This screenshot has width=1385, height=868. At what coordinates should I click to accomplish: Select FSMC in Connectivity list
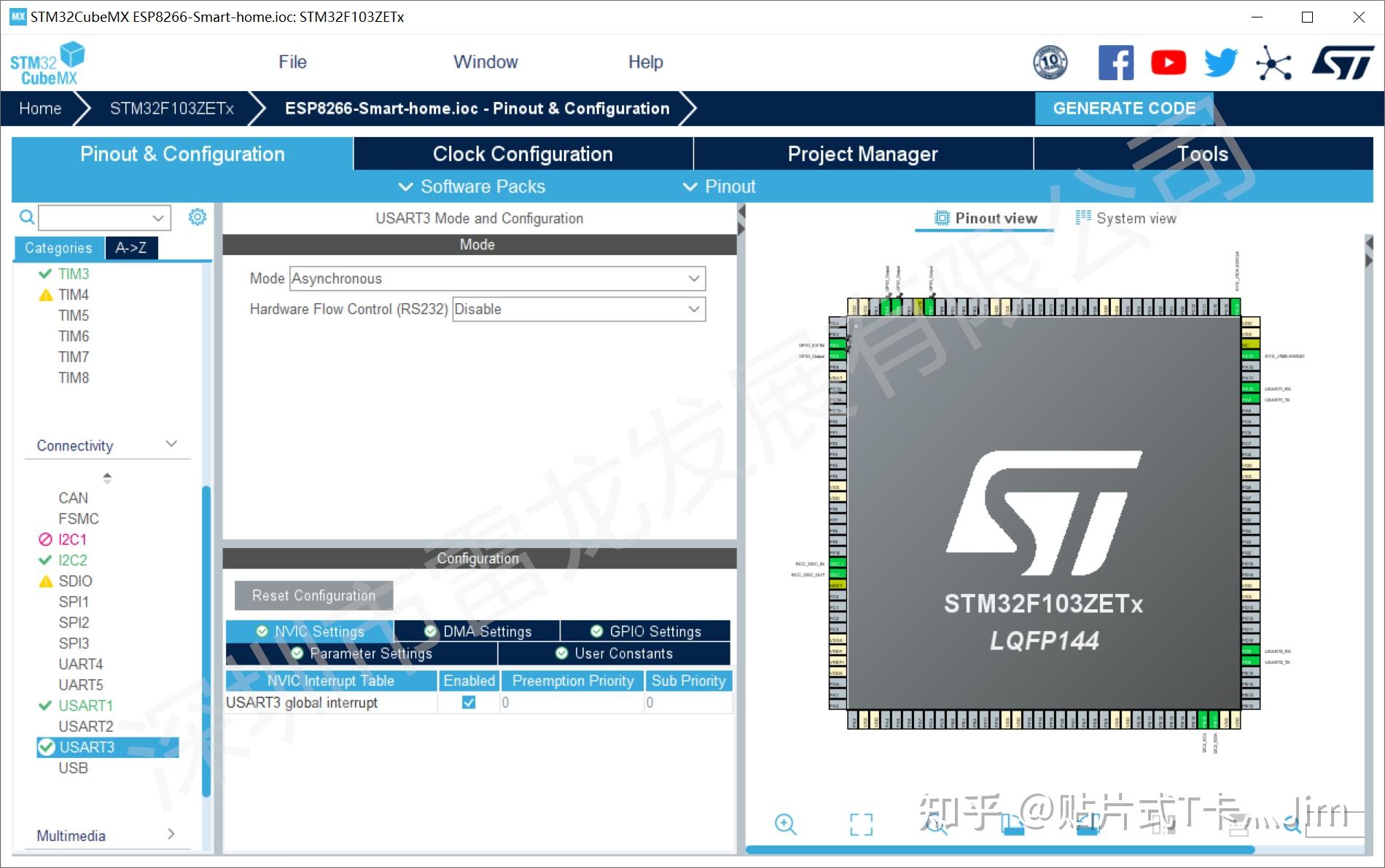click(79, 518)
